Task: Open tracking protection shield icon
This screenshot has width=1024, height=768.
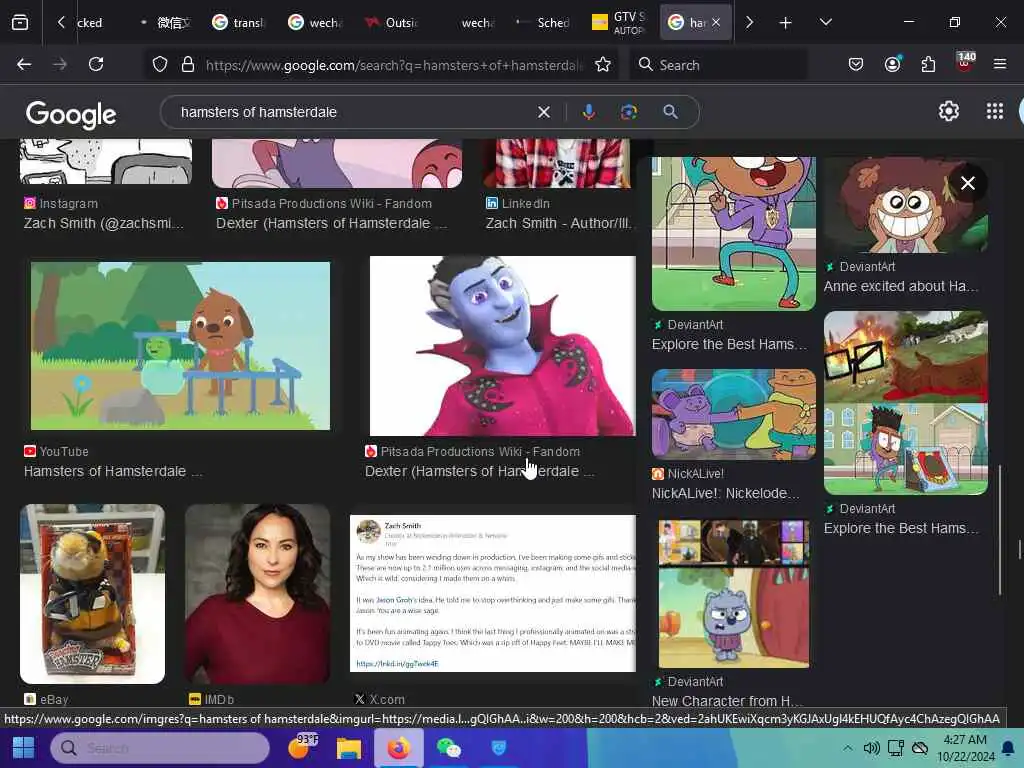Action: click(160, 64)
